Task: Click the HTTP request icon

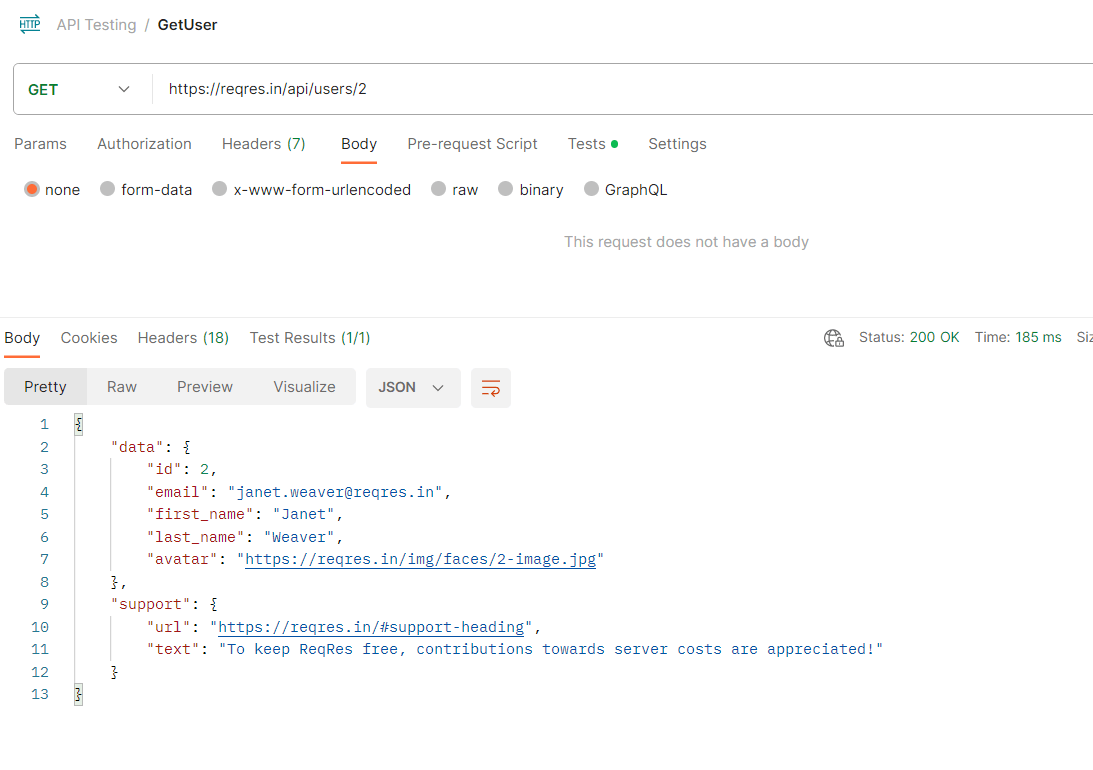Action: pyautogui.click(x=30, y=25)
